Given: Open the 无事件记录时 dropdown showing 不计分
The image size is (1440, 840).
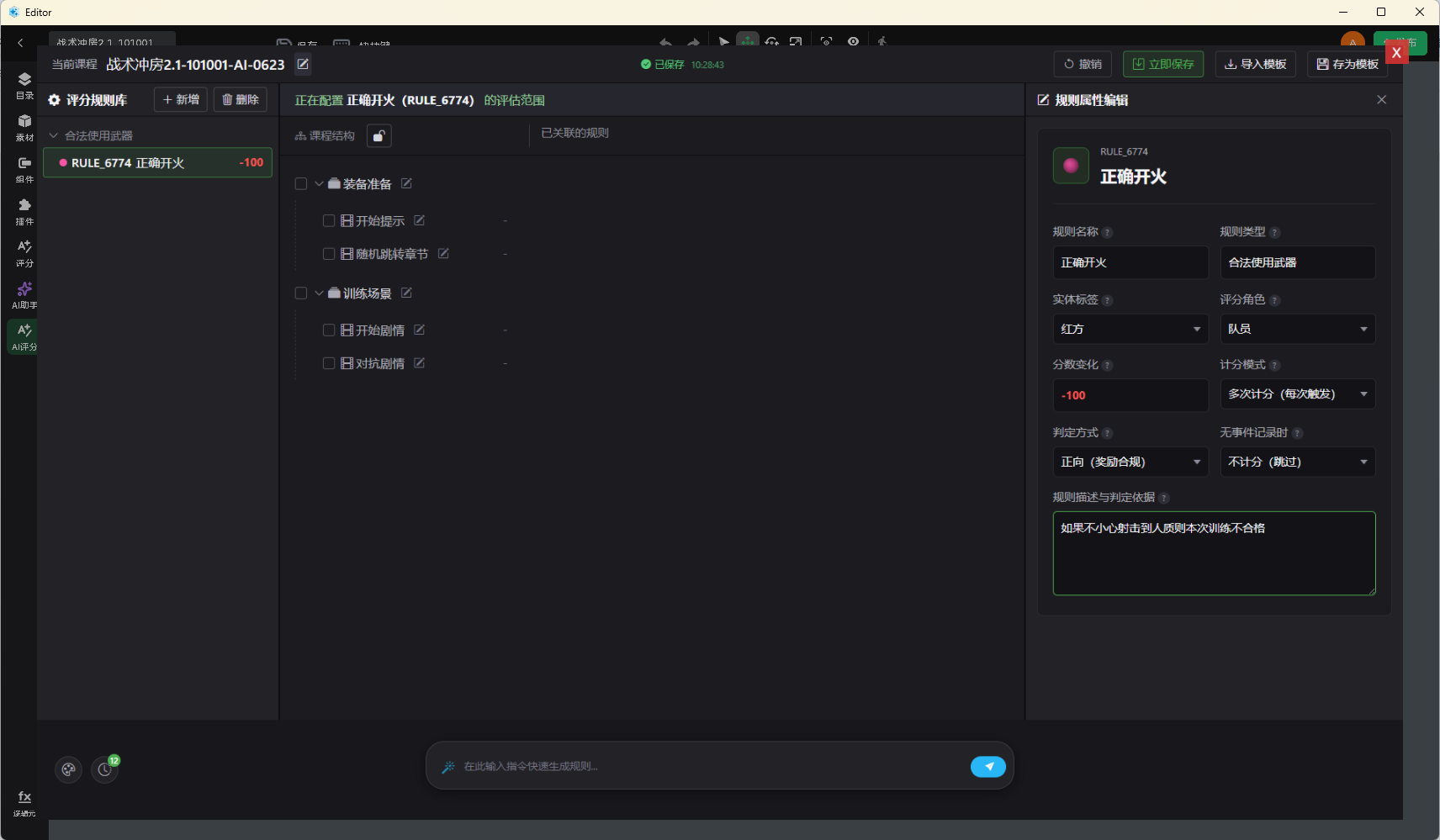Looking at the screenshot, I should (1298, 462).
